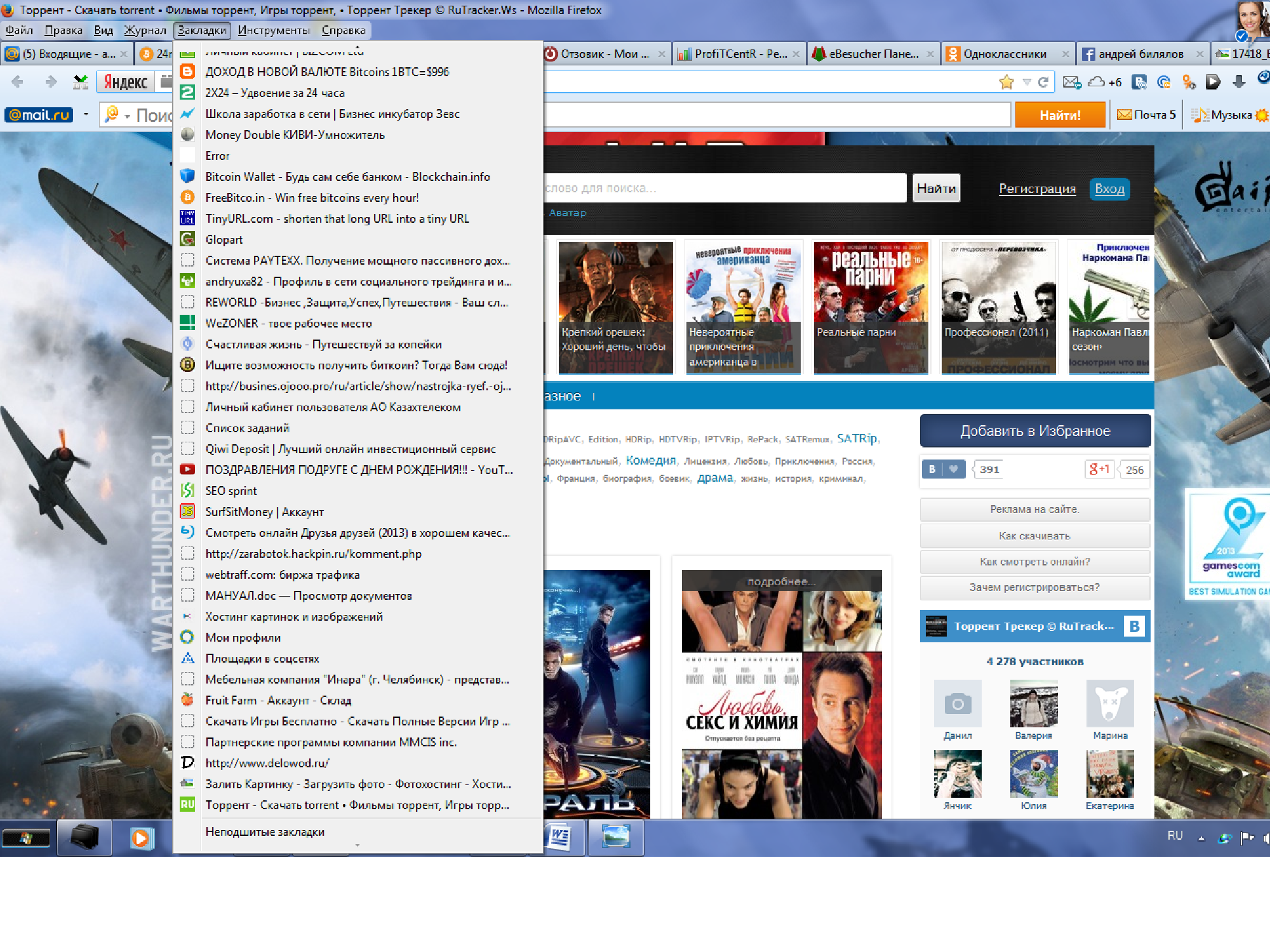Click the mail envelope toolbar icon

pyautogui.click(x=1072, y=82)
